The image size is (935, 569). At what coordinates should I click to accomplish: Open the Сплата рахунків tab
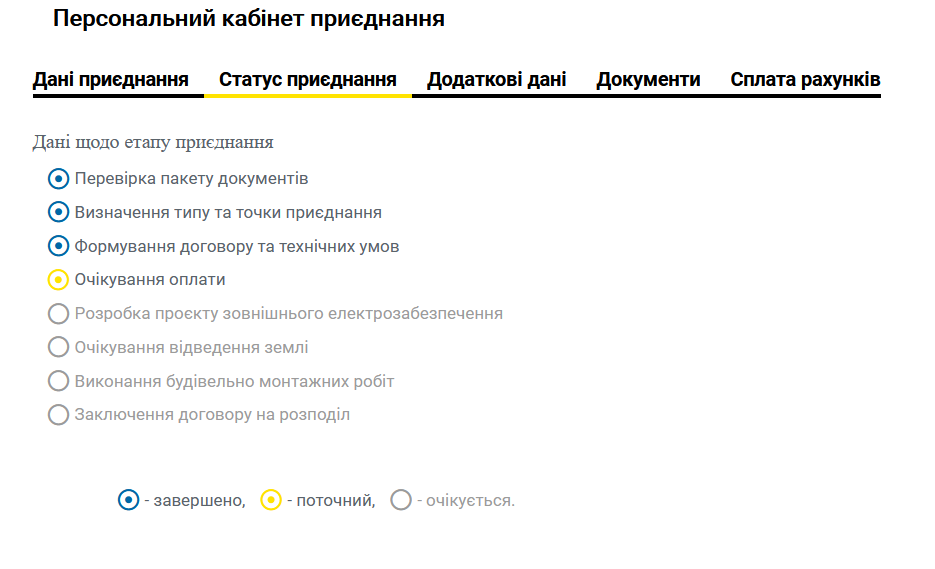tap(805, 80)
